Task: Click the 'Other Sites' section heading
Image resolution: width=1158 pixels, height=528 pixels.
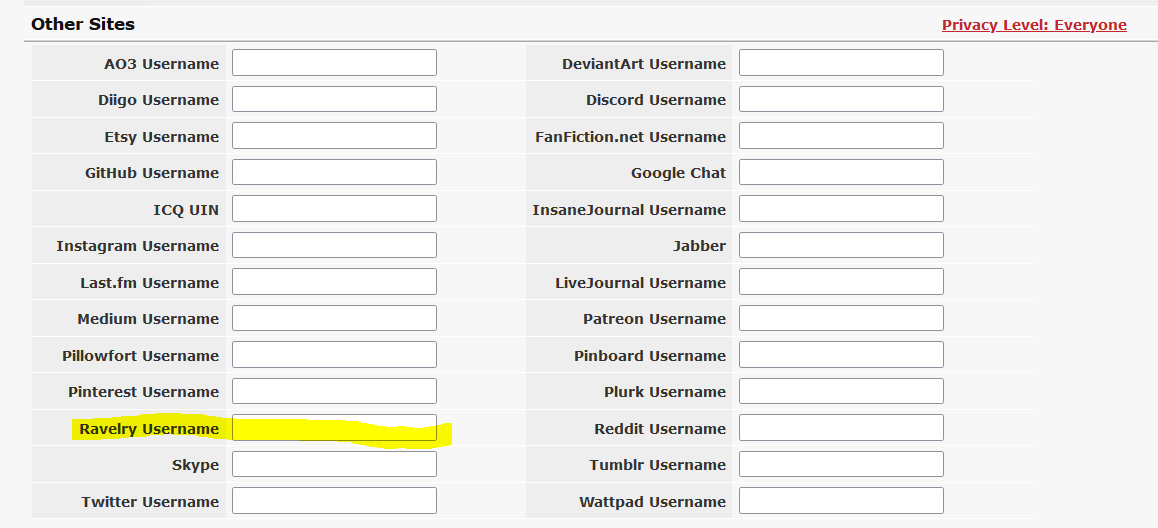Action: click(x=83, y=24)
